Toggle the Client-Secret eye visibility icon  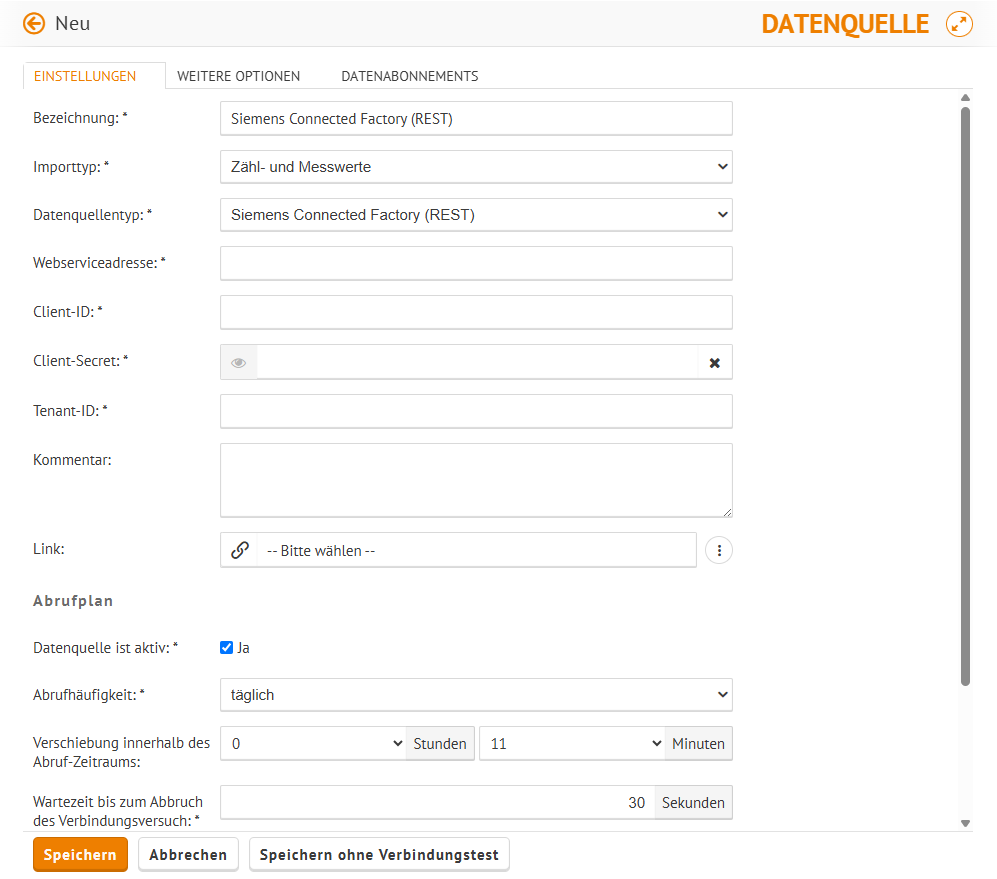[x=238, y=363]
